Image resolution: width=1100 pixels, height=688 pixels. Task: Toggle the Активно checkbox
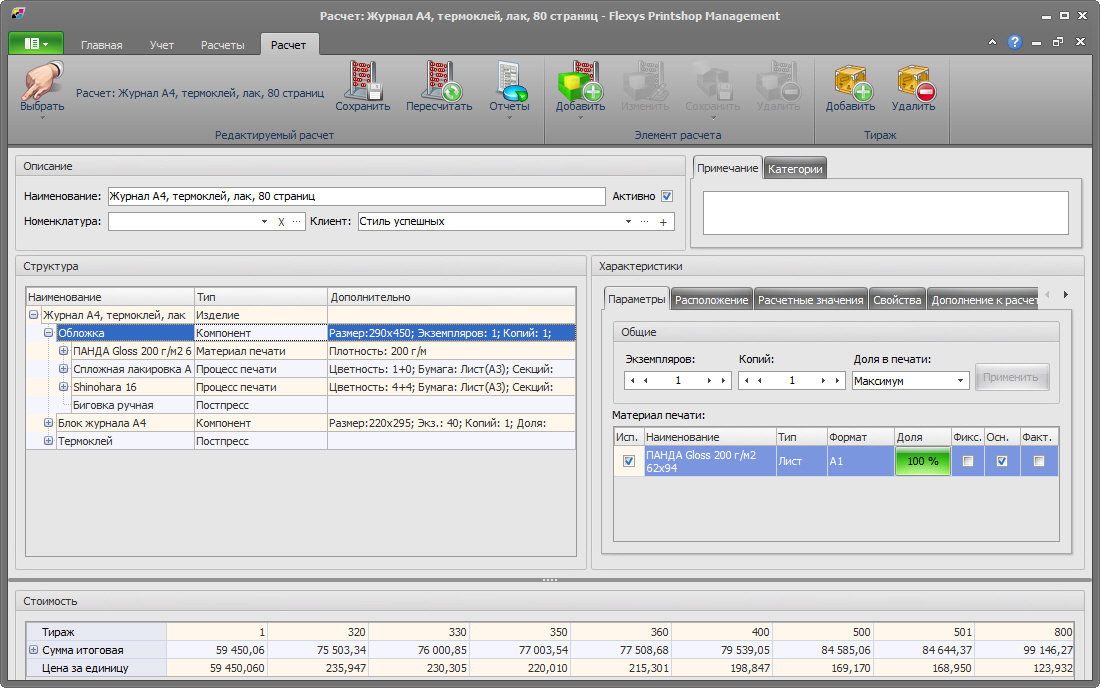pyautogui.click(x=667, y=196)
